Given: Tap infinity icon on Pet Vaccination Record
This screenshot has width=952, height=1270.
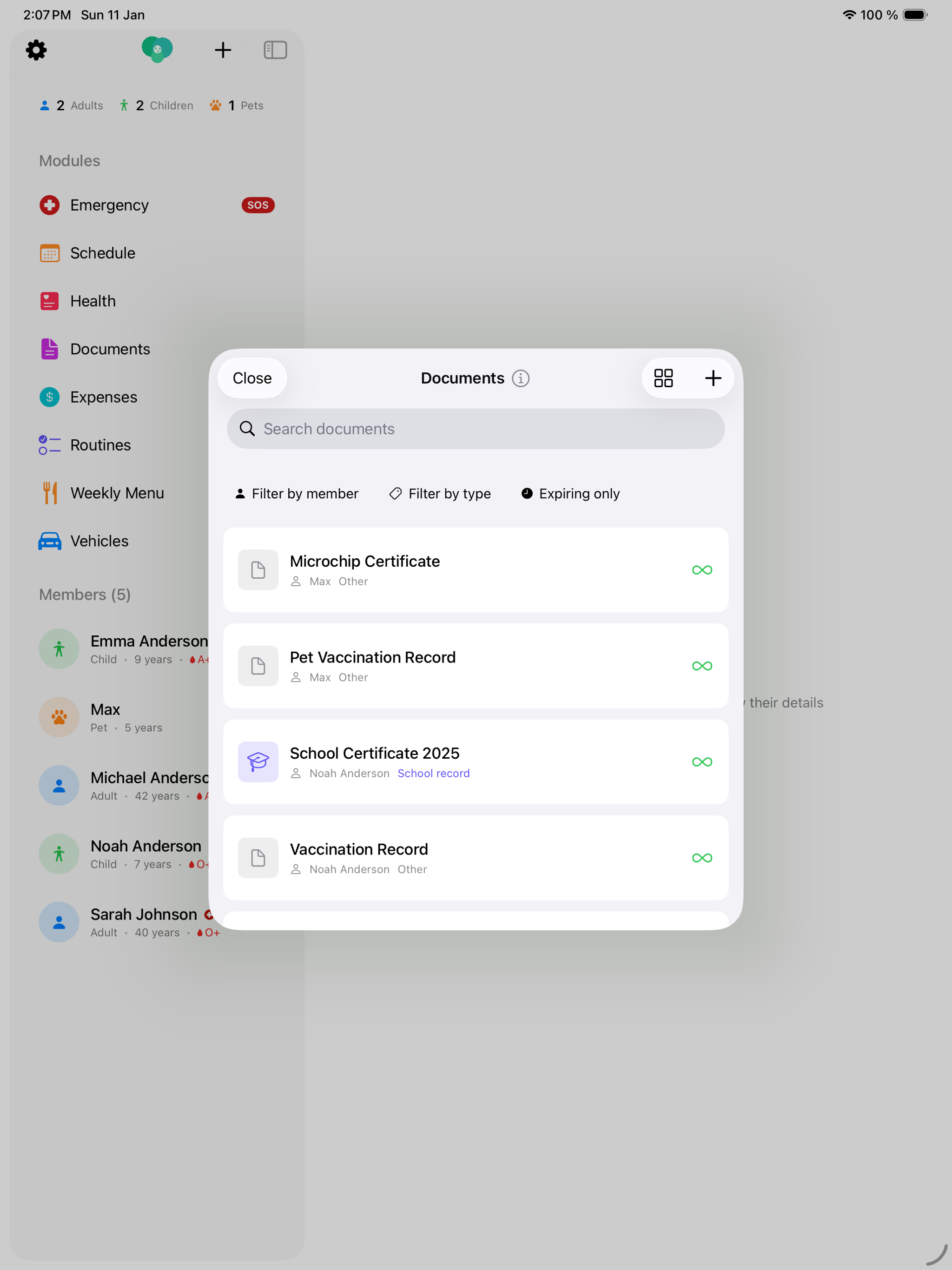Looking at the screenshot, I should (x=701, y=666).
